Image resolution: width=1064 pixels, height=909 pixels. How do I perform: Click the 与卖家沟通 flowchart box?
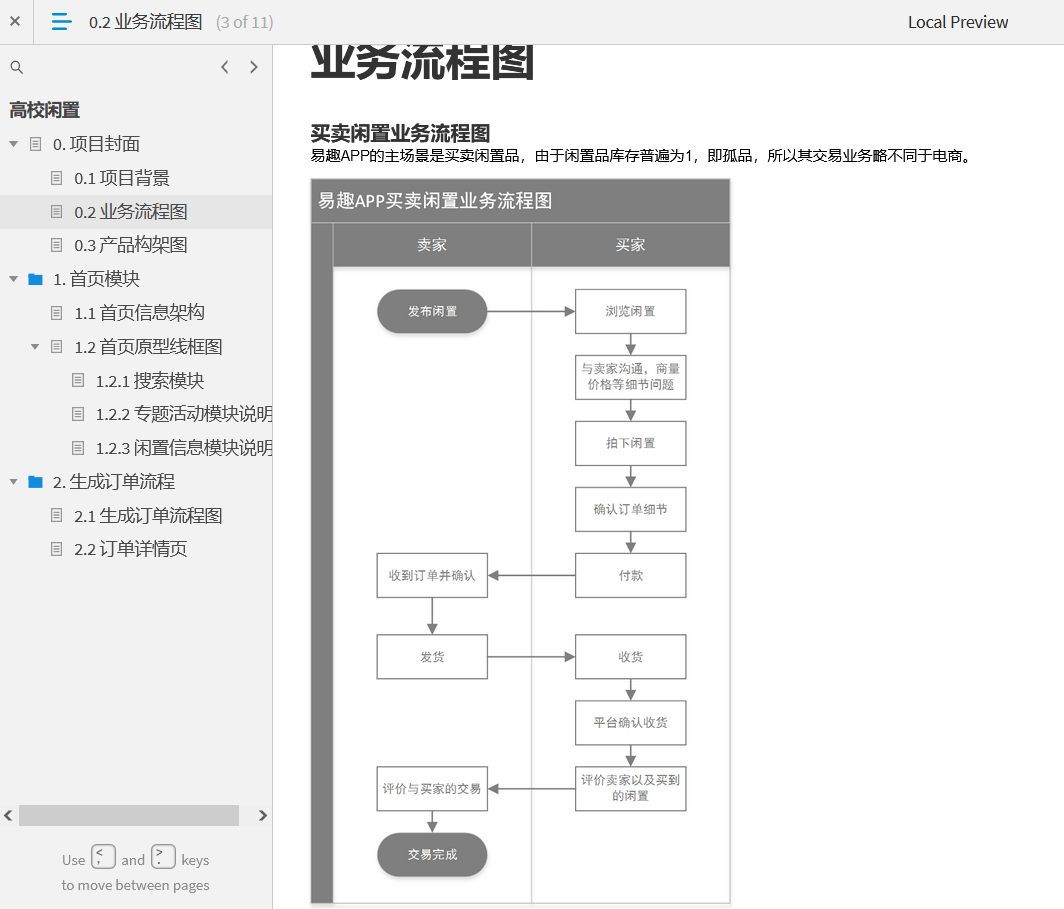point(630,377)
